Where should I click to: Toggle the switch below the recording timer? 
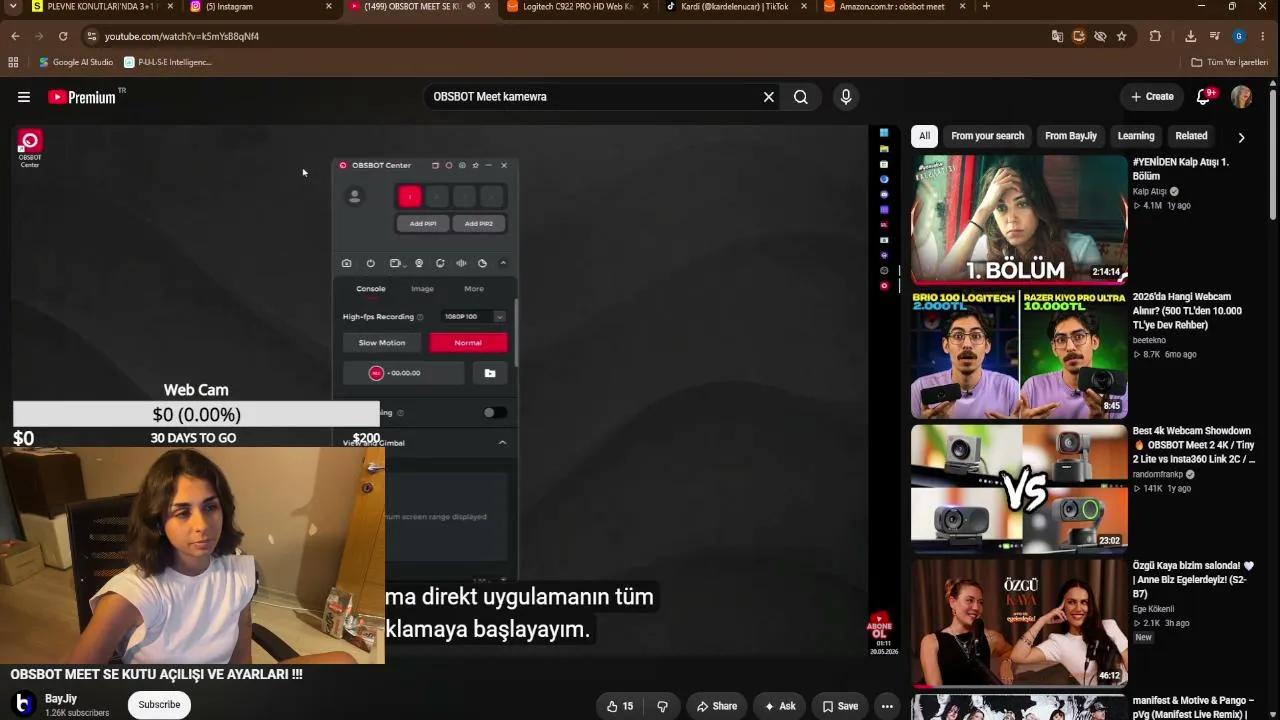coord(494,412)
